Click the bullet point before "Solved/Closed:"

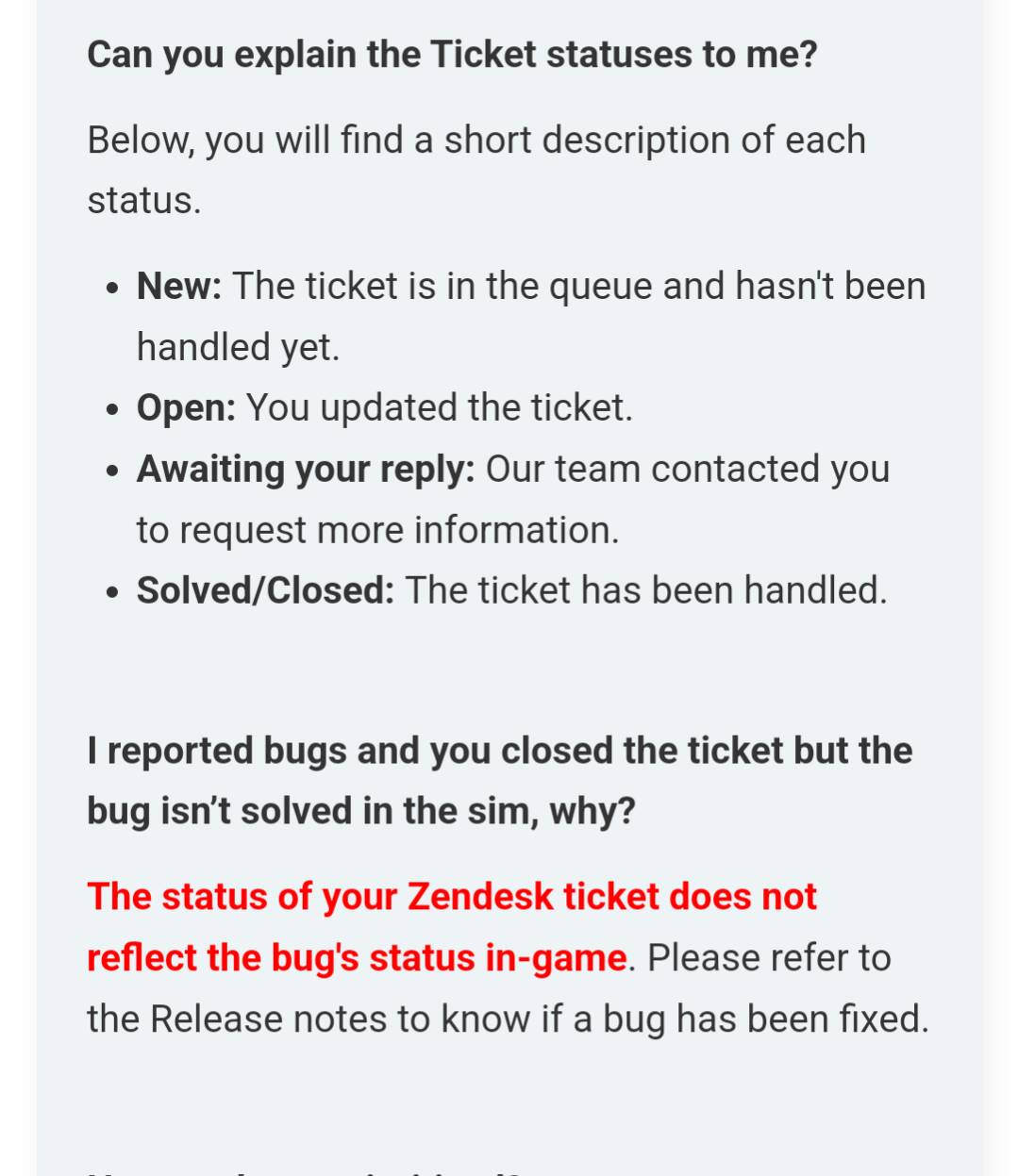[113, 593]
